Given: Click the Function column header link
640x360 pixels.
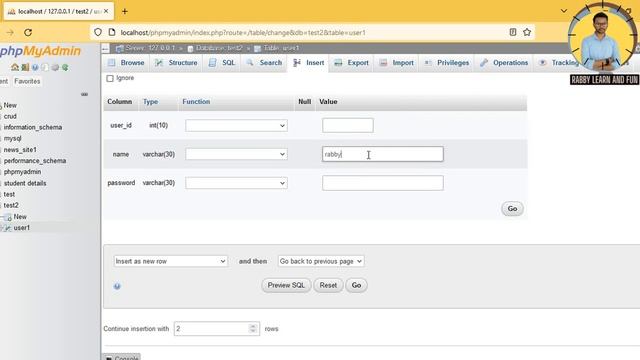Looking at the screenshot, I should click(x=196, y=102).
